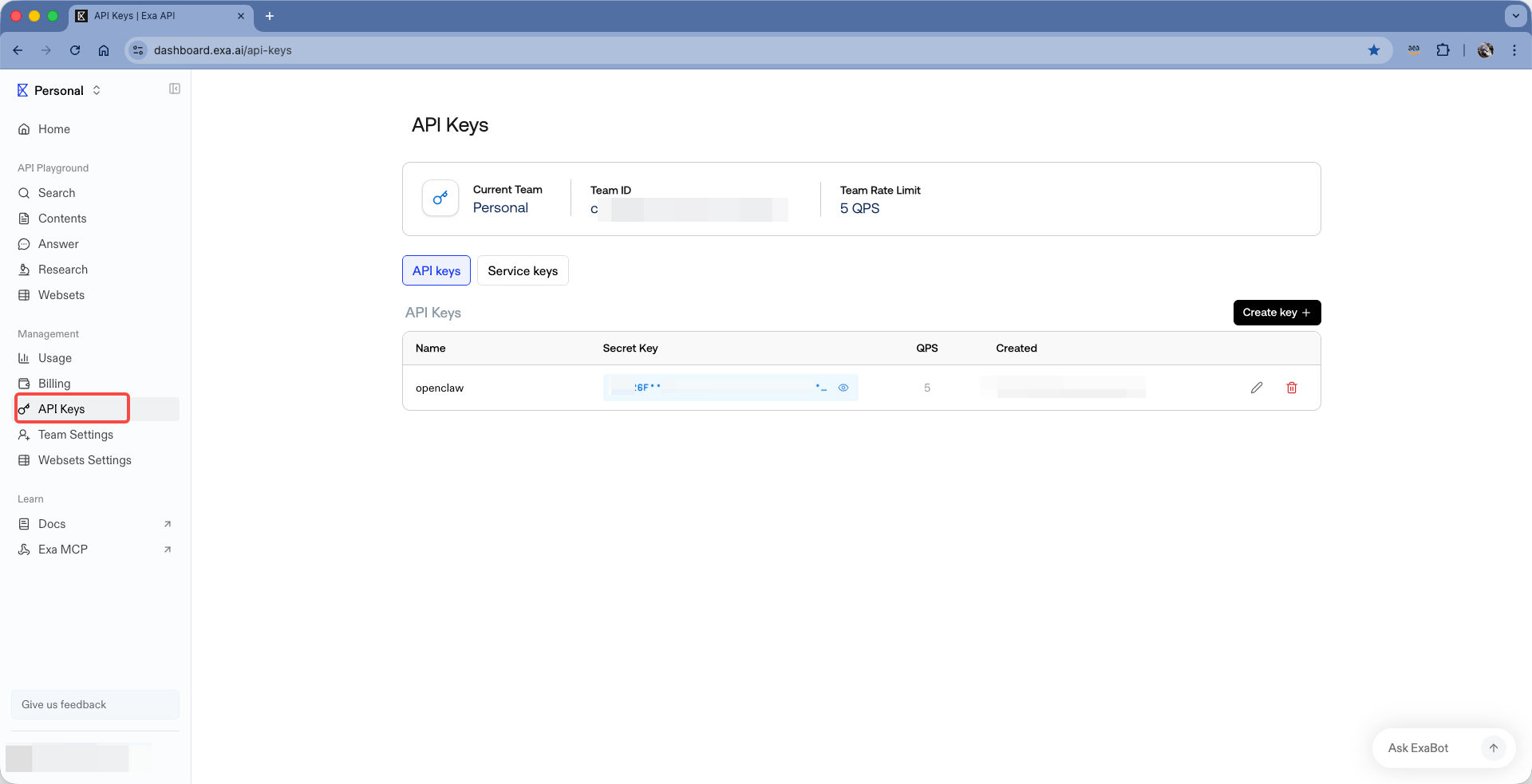
Task: Reveal the openclaw secret key with eye icon
Action: click(843, 388)
